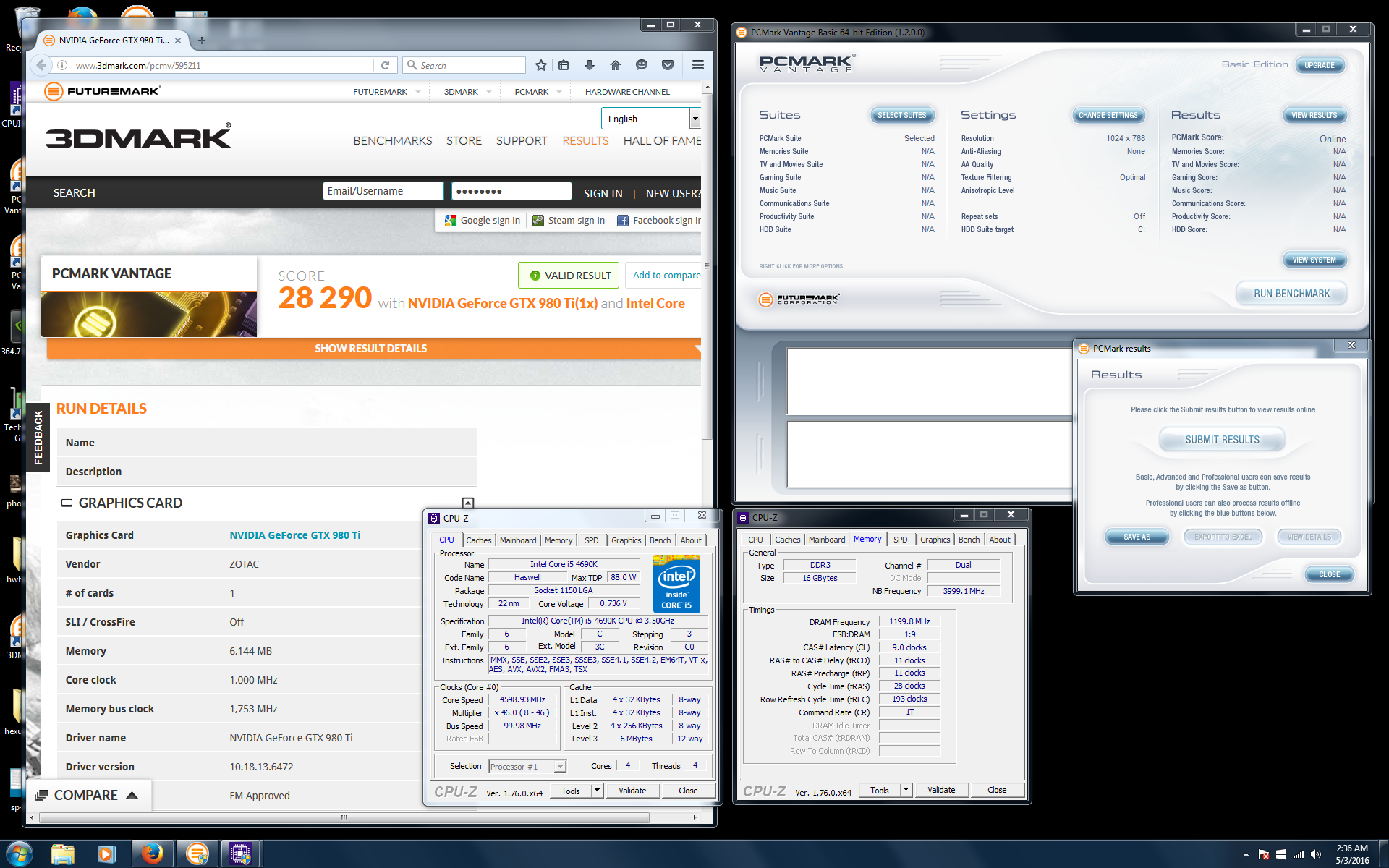Click the Firefox chat smiley icon
The width and height of the screenshot is (1389, 868).
click(x=642, y=65)
